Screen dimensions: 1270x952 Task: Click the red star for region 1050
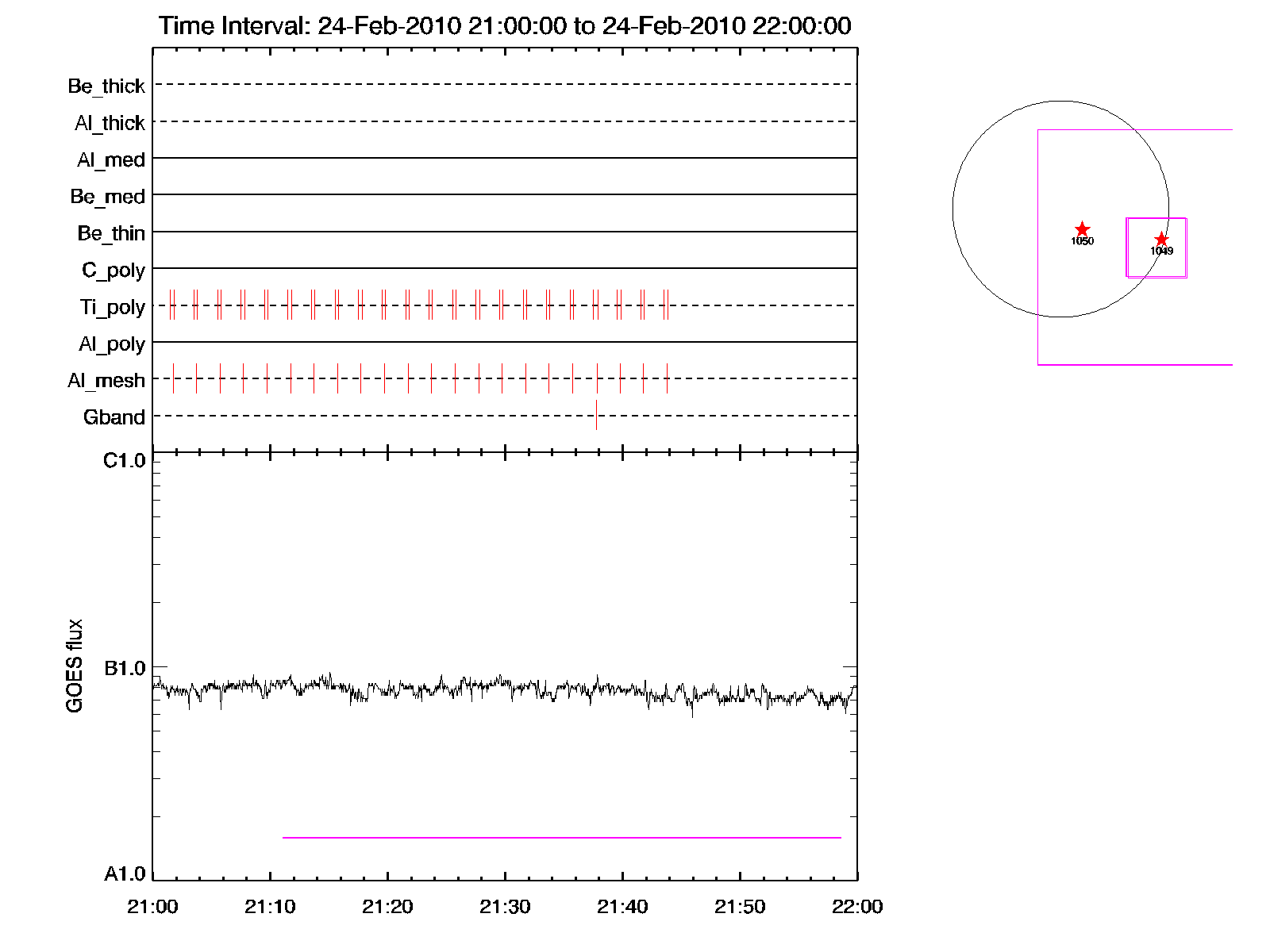tap(1082, 229)
